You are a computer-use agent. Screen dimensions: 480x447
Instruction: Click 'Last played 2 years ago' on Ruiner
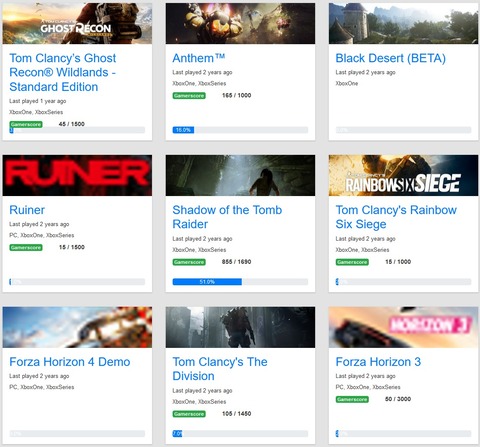point(39,224)
